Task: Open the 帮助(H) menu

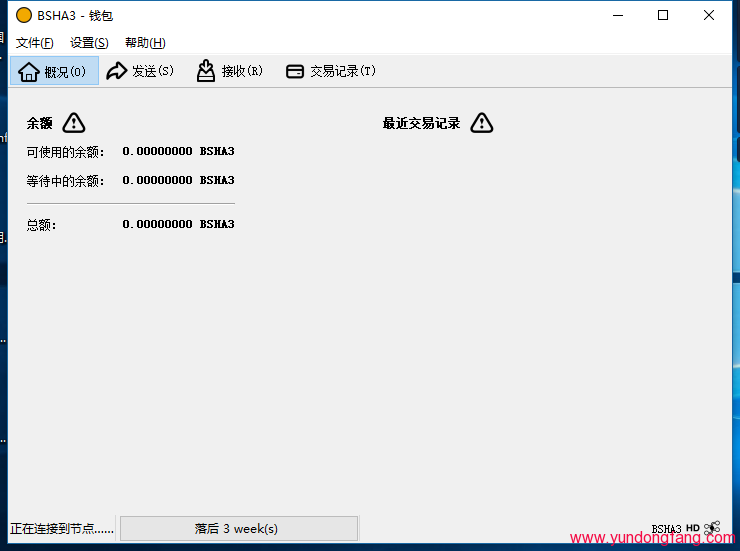Action: (145, 43)
